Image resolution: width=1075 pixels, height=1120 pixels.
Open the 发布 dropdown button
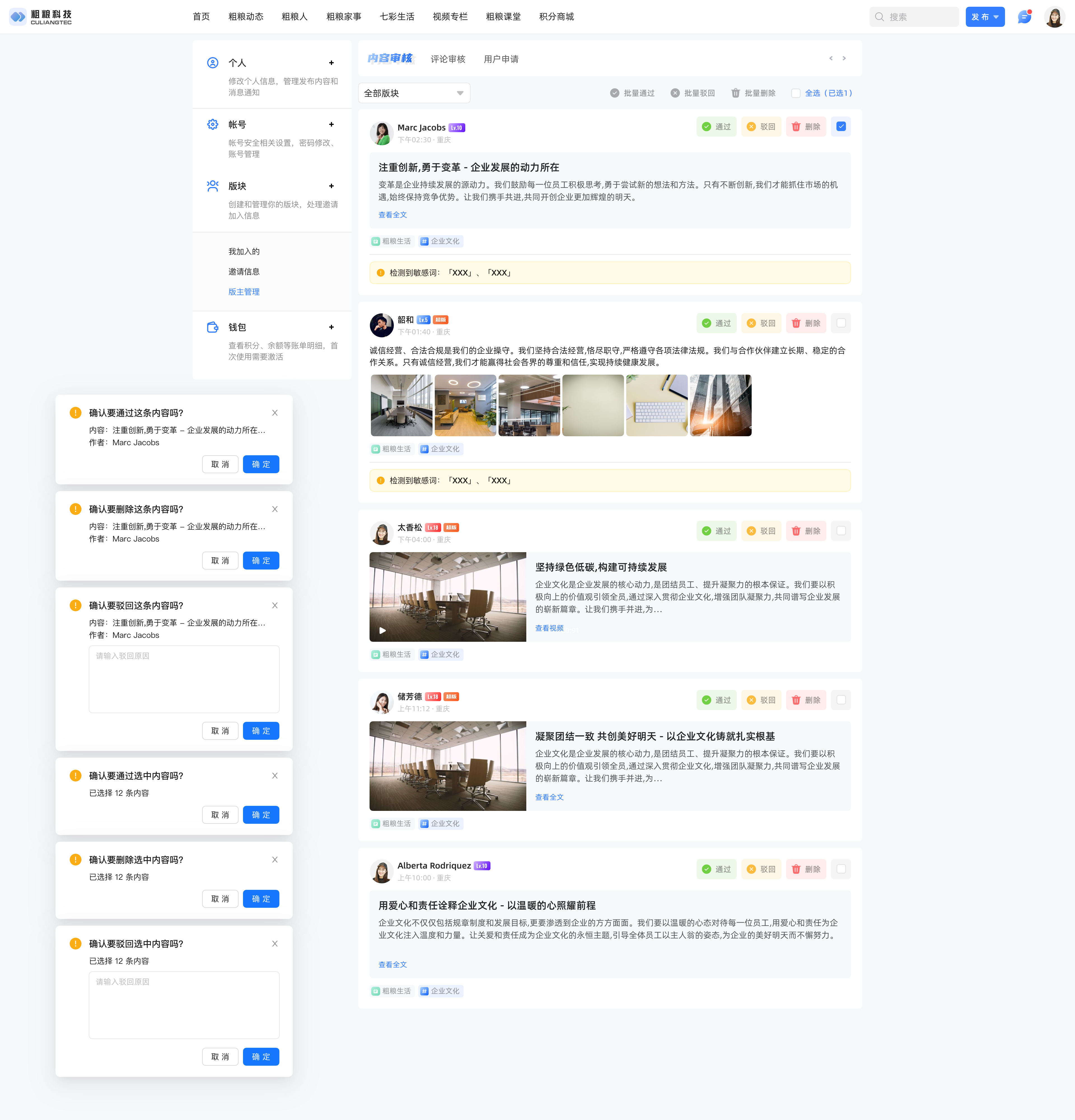click(x=985, y=17)
